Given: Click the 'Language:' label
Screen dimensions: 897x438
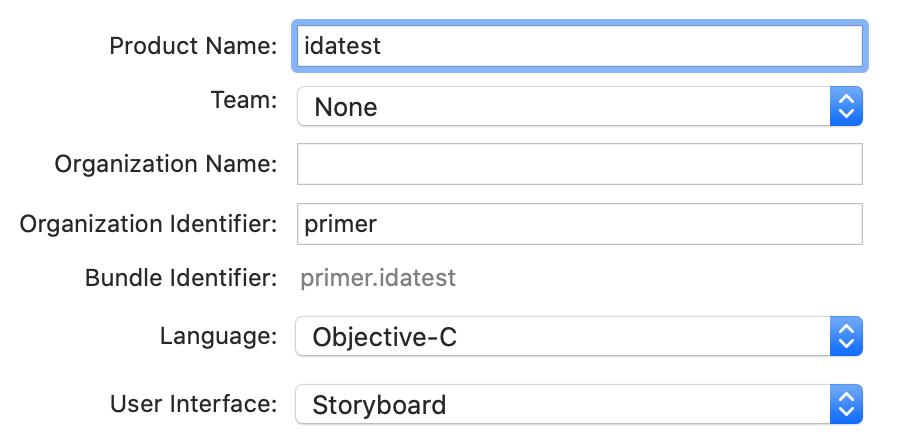Looking at the screenshot, I should coord(218,336).
